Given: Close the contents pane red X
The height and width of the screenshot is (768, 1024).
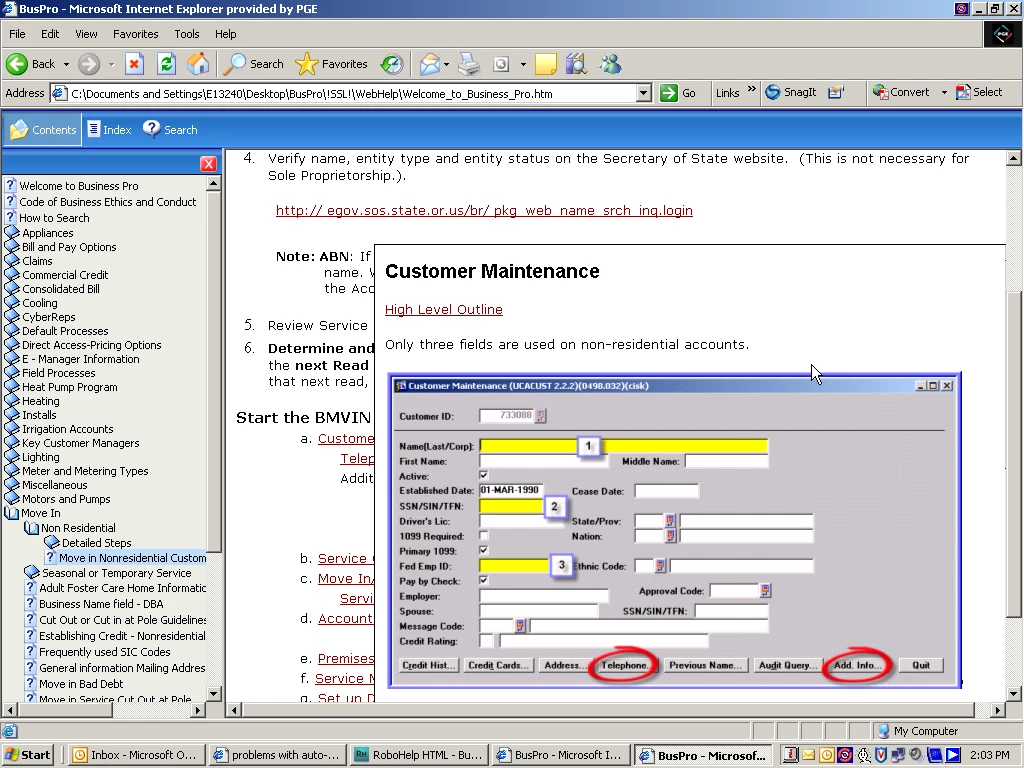Looking at the screenshot, I should (208, 163).
